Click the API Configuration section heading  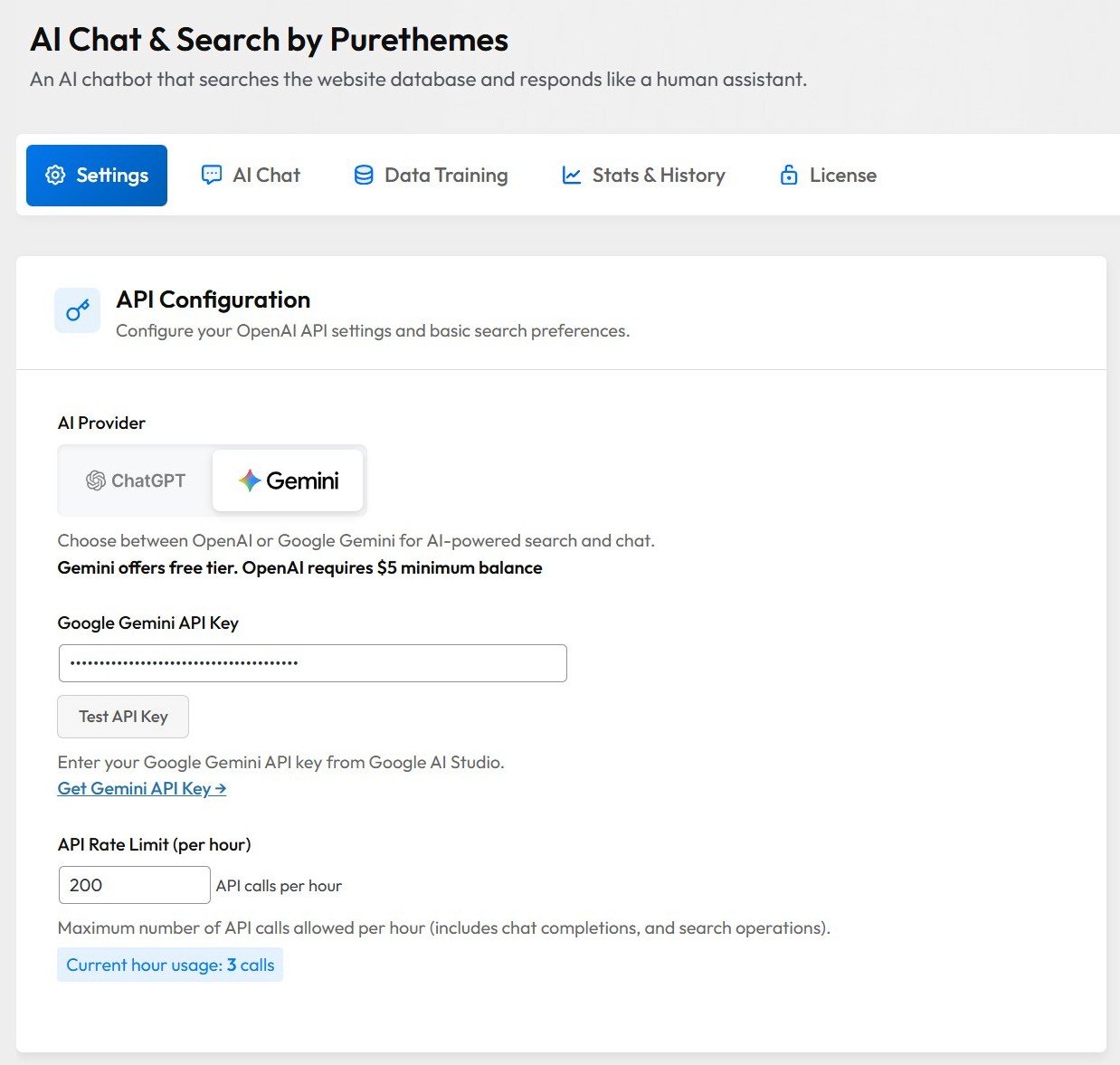(214, 300)
